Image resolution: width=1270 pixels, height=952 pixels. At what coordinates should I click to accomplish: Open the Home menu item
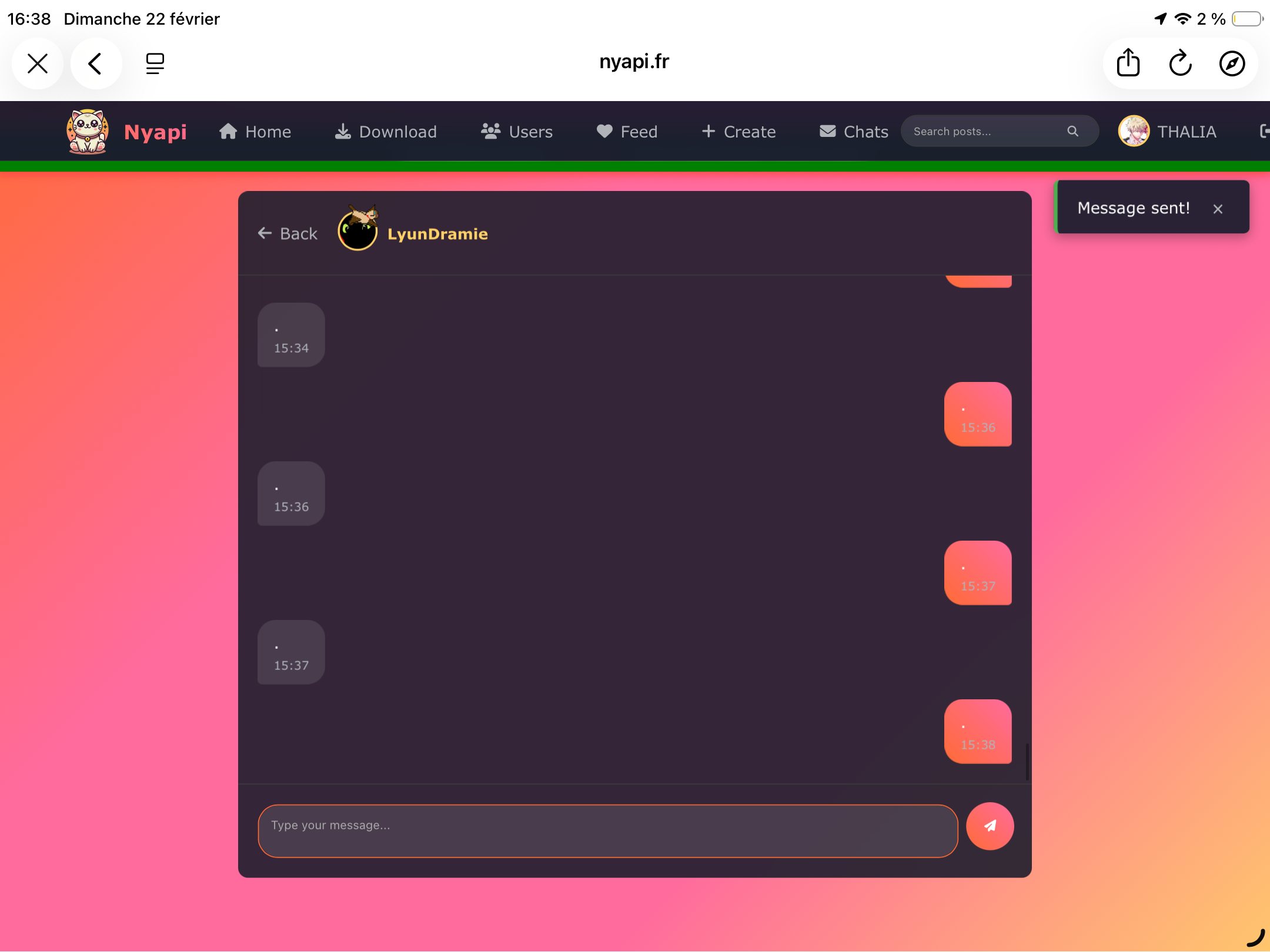[255, 131]
